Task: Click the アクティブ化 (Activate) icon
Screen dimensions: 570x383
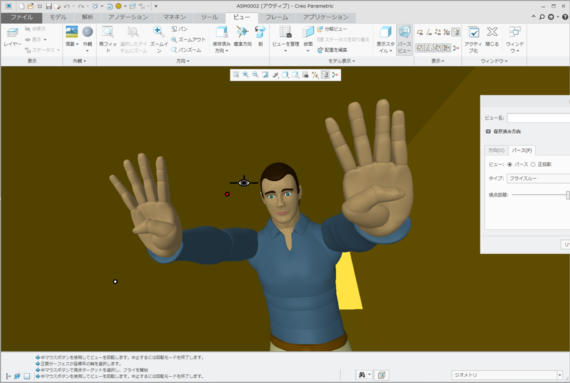Action: click(473, 32)
